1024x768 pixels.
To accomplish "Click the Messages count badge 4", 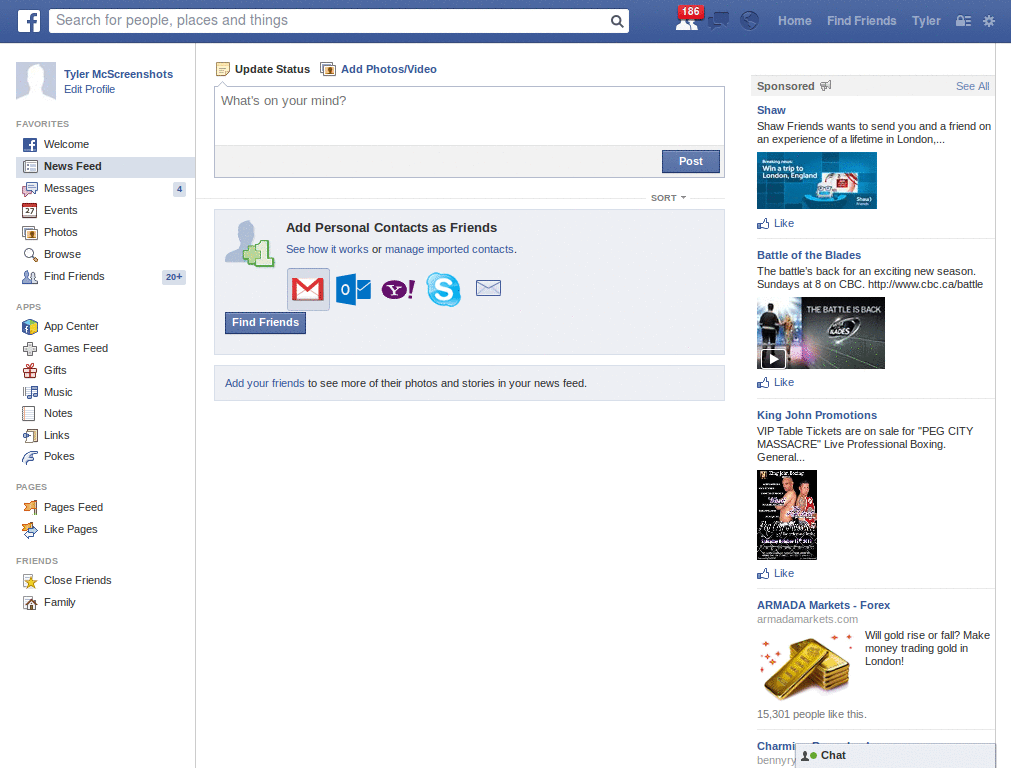I will [x=180, y=189].
